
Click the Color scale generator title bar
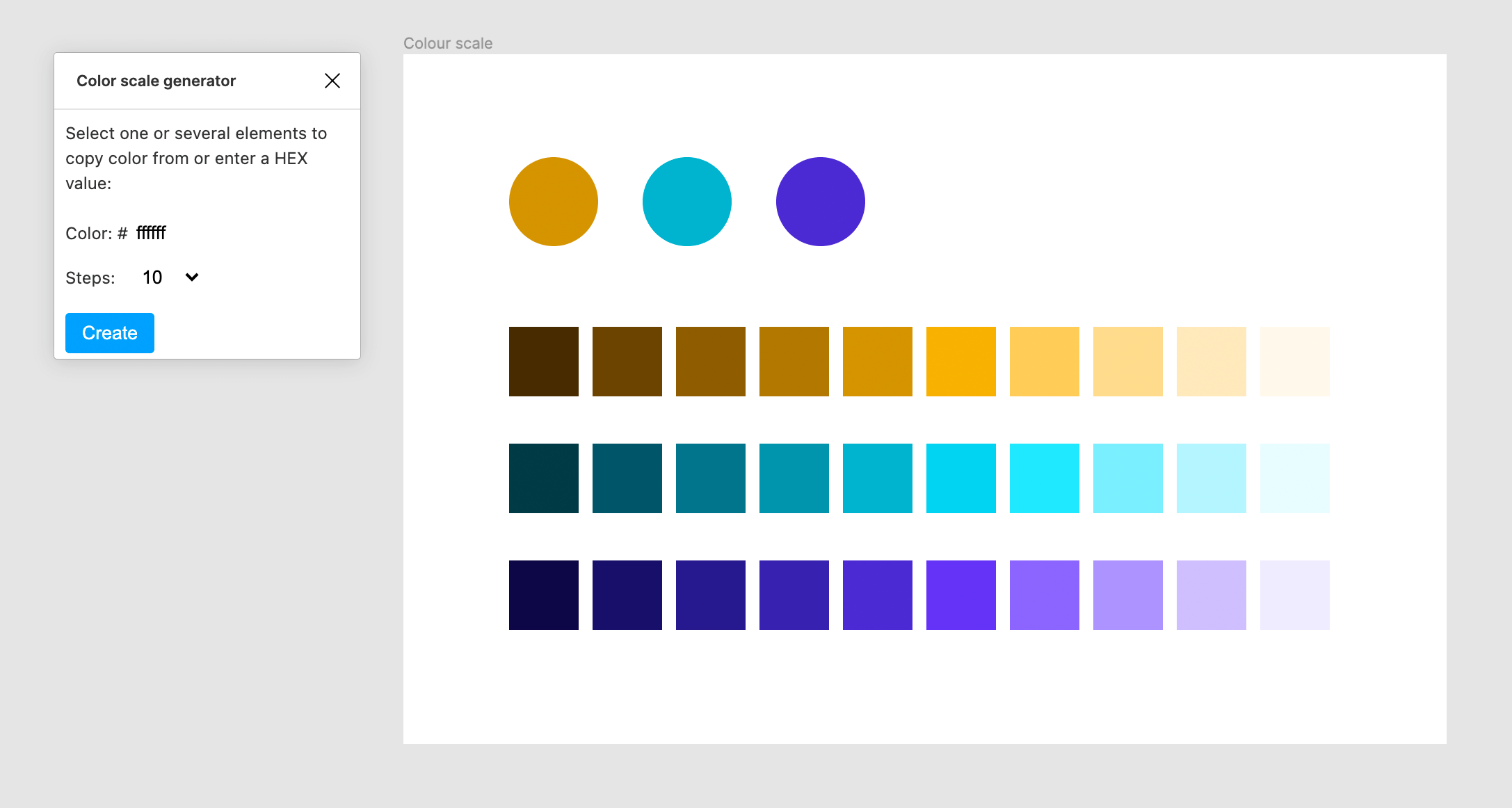pos(156,81)
